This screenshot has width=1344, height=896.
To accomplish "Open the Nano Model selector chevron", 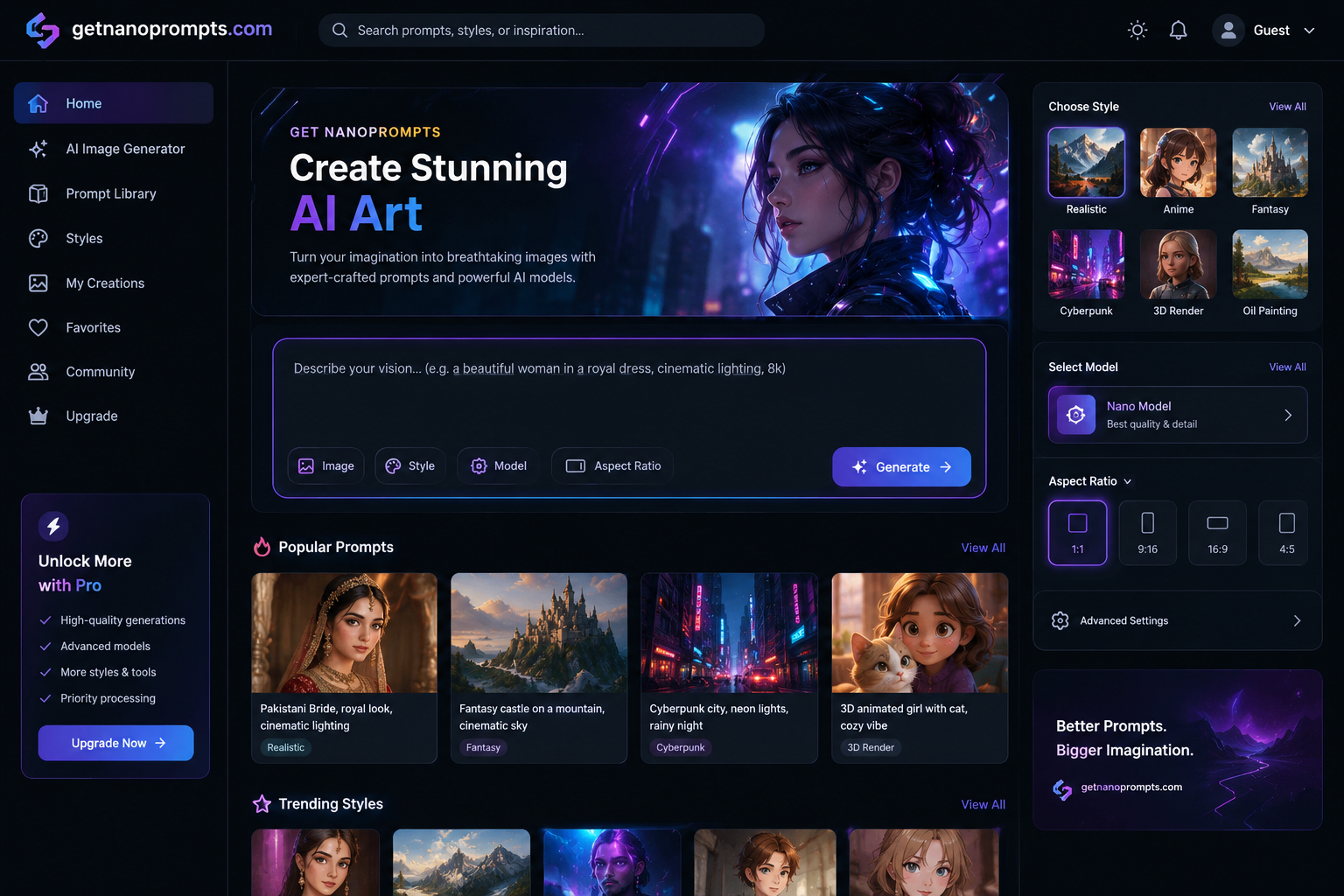I will point(1288,416).
